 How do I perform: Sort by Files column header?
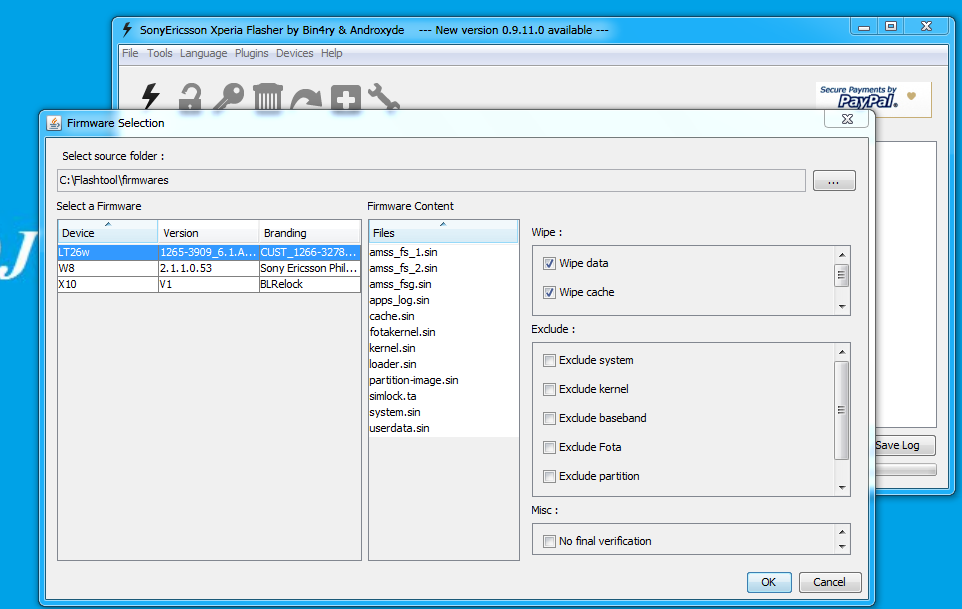[x=443, y=232]
